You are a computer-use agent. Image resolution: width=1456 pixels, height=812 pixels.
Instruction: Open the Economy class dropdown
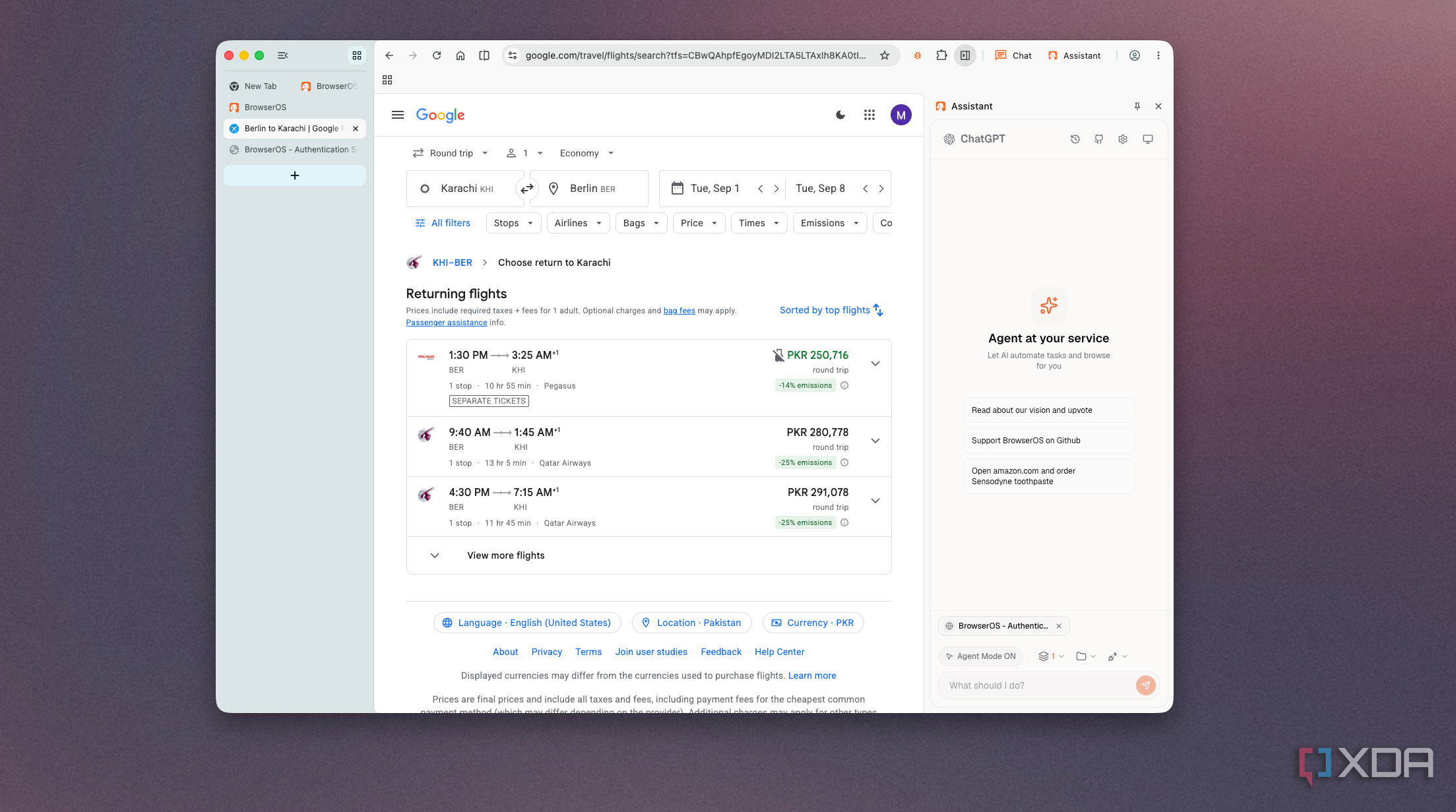(x=586, y=153)
